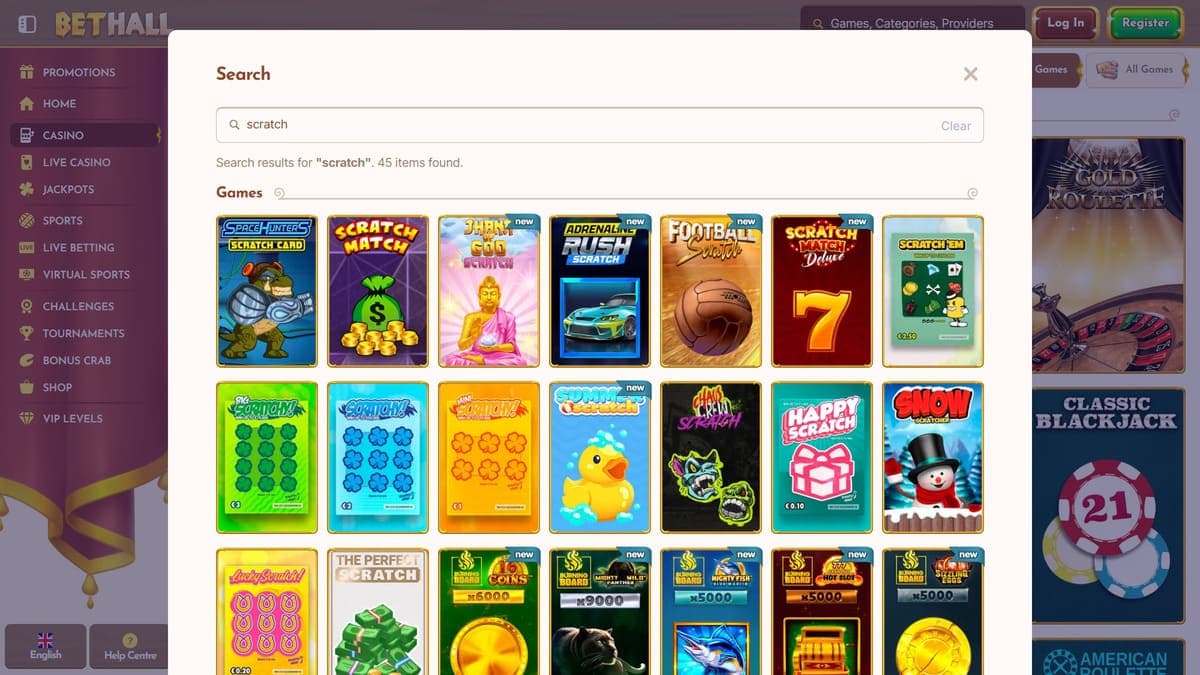Open the American Roulette tile behind the dialog
Screen dimensions: 1200x675
coord(1106,658)
